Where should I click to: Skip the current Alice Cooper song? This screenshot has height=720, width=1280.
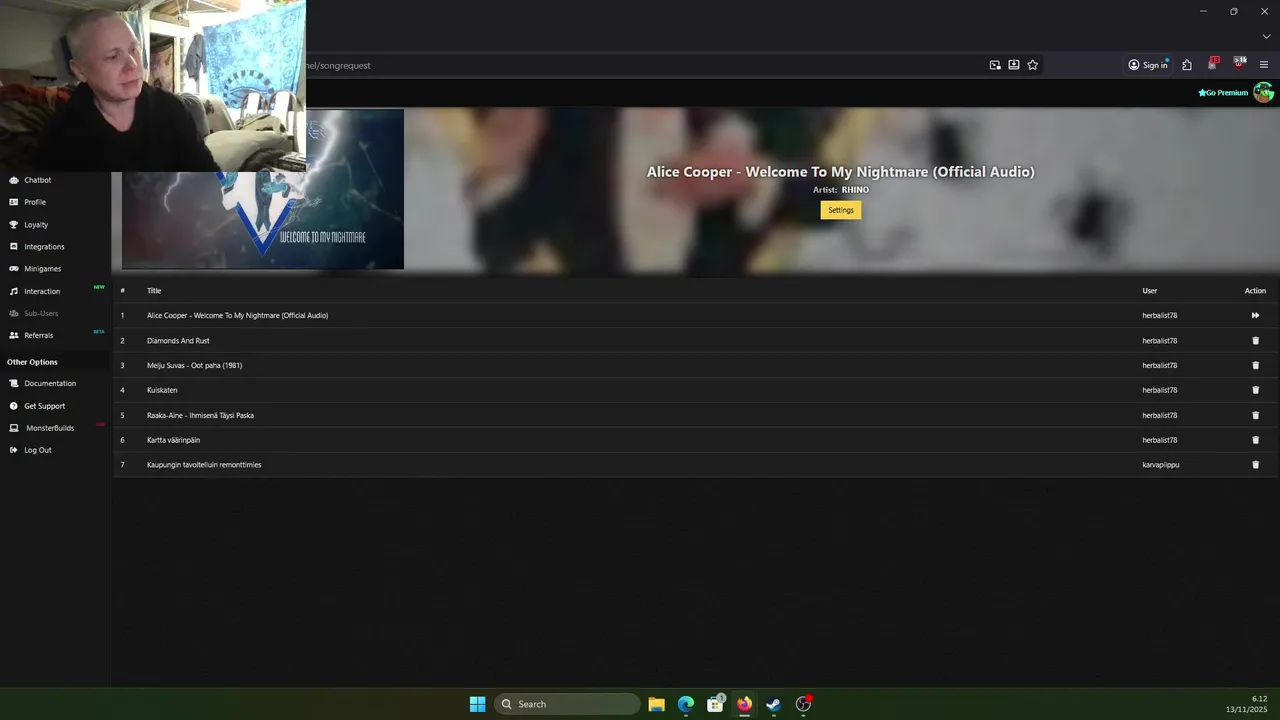(x=1255, y=316)
